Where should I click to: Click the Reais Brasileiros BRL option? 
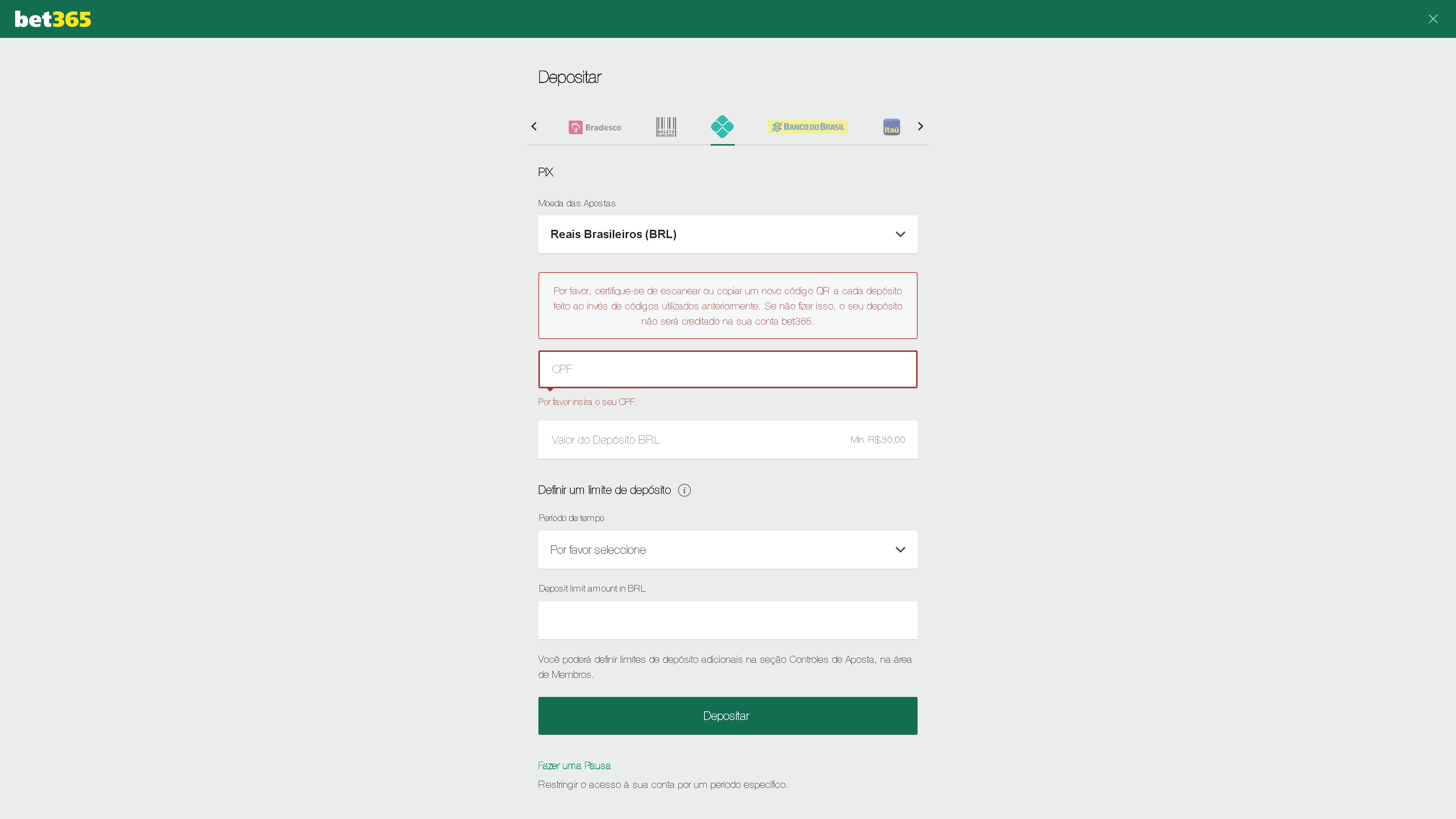[x=727, y=234]
